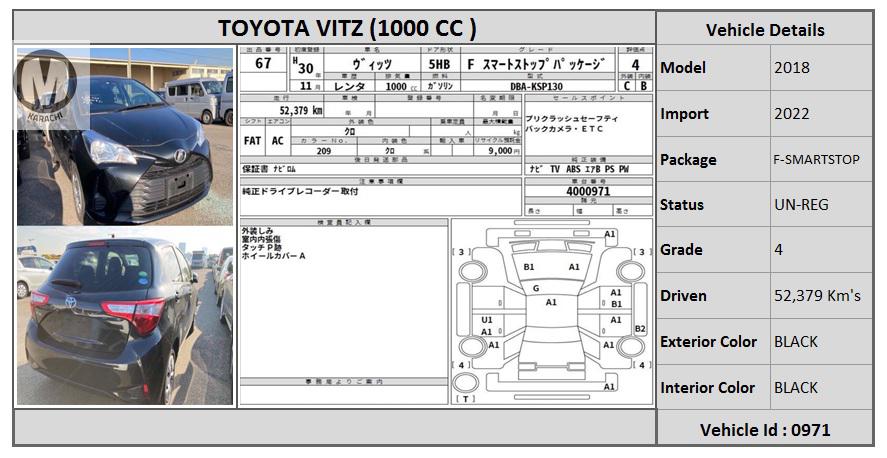The image size is (887, 458).
Task: Click the Interior Color label
Action: point(707,388)
